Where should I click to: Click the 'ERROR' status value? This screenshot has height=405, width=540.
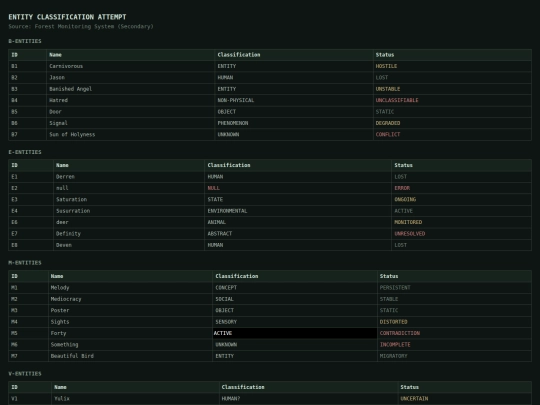402,188
